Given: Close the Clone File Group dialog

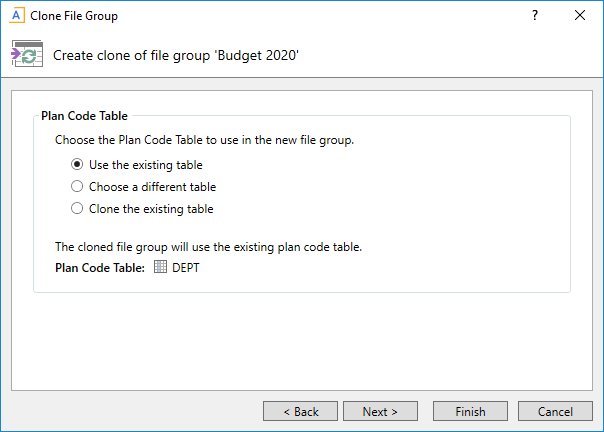Looking at the screenshot, I should (x=580, y=16).
